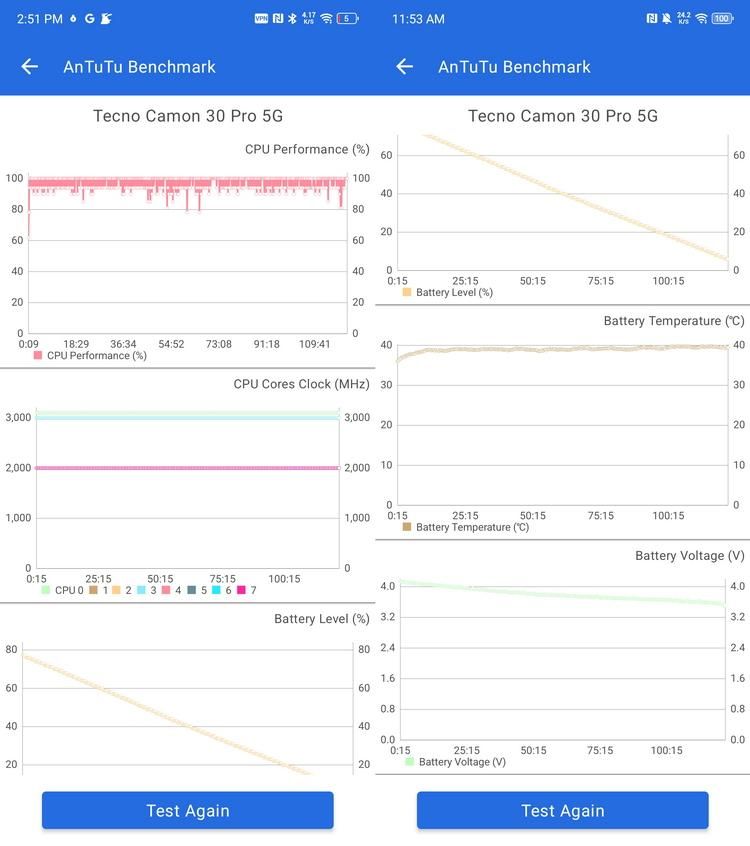Tap the left AnTuTu Benchmark title
The height and width of the screenshot is (846, 750).
[x=139, y=66]
